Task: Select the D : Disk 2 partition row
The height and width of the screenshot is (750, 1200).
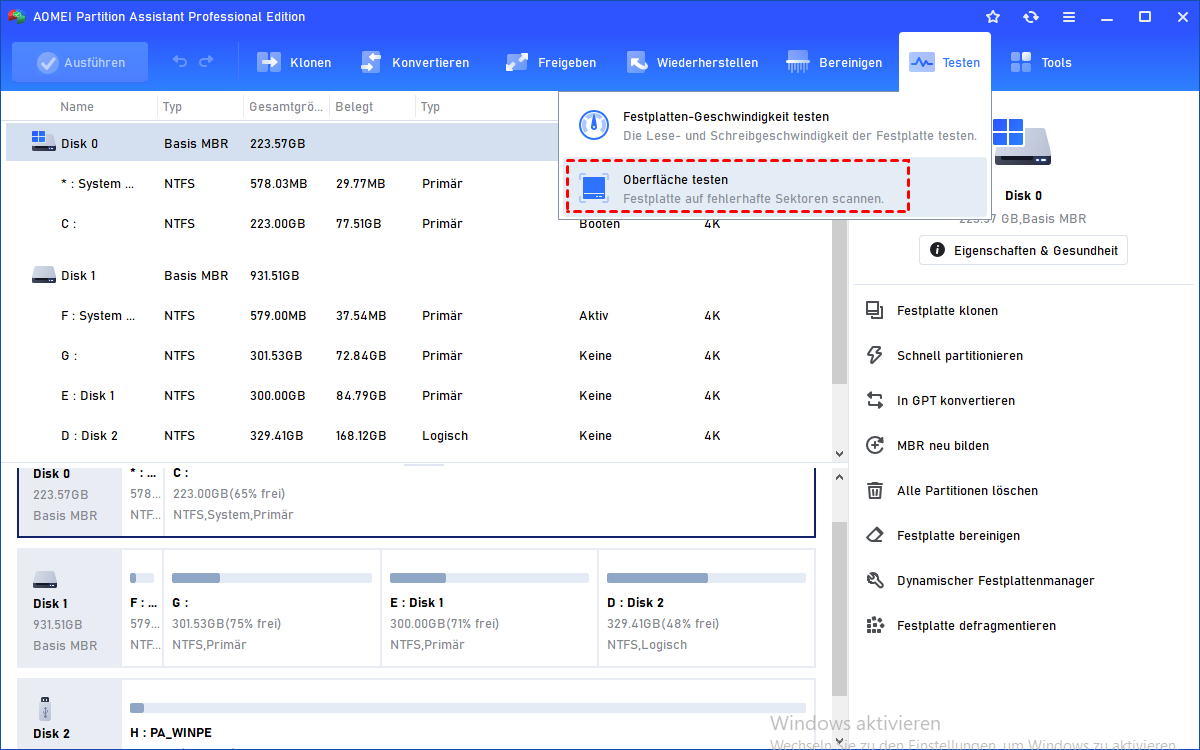Action: coord(418,436)
